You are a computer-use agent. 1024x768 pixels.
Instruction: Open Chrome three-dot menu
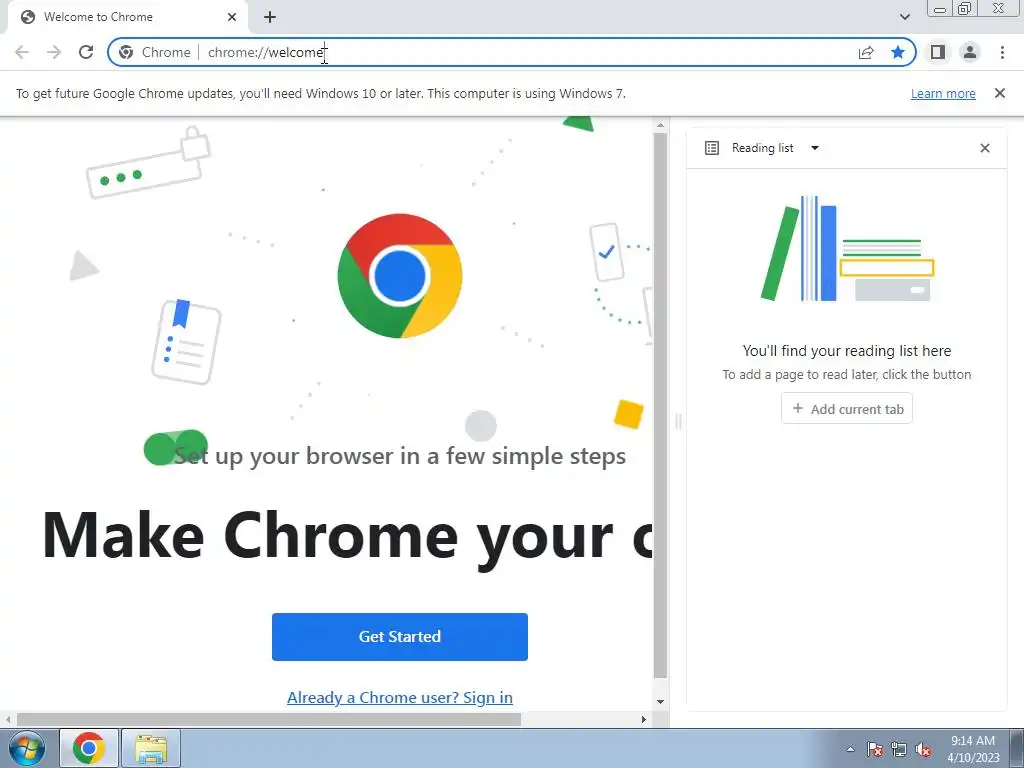click(x=1002, y=52)
